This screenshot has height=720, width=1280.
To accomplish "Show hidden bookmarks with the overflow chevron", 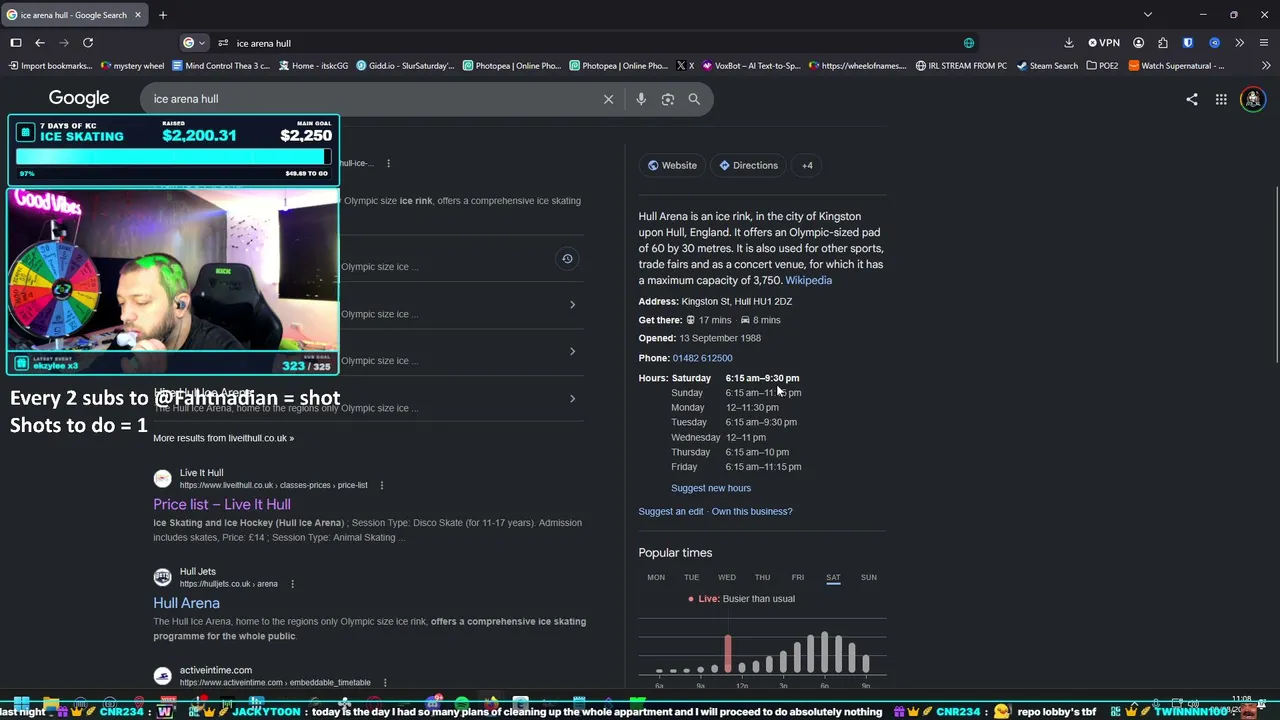I will coord(1264,66).
